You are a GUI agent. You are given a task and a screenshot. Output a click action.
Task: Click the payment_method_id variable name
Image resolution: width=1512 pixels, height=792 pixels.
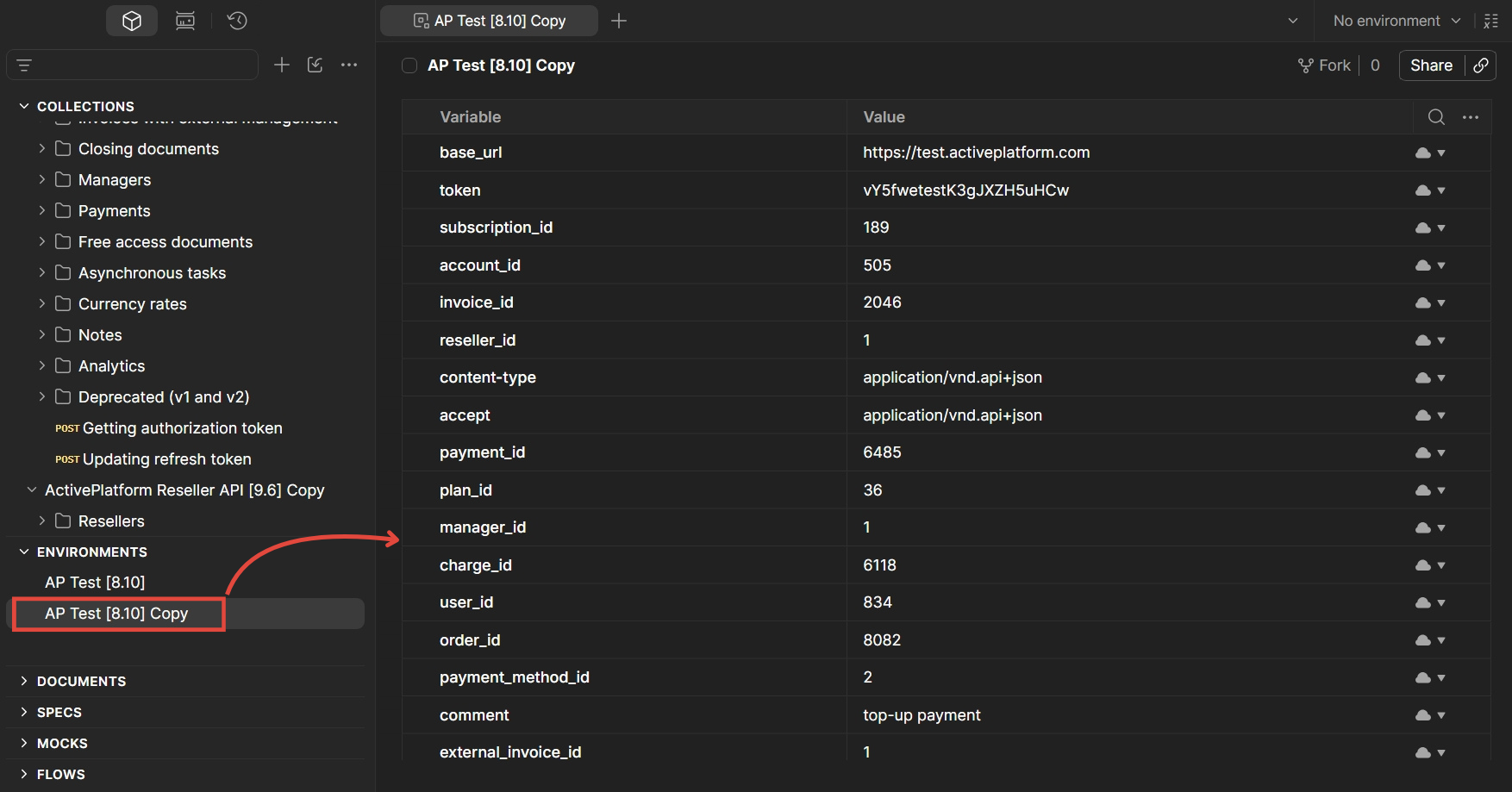[515, 677]
